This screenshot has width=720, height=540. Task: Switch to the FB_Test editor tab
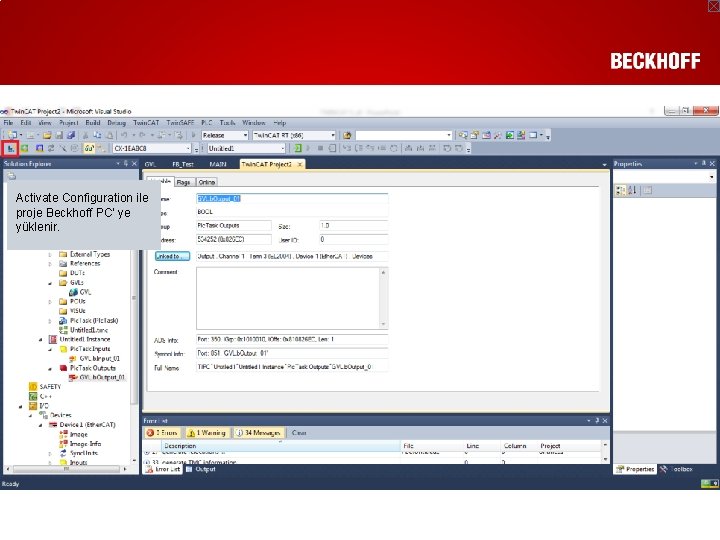[x=183, y=164]
